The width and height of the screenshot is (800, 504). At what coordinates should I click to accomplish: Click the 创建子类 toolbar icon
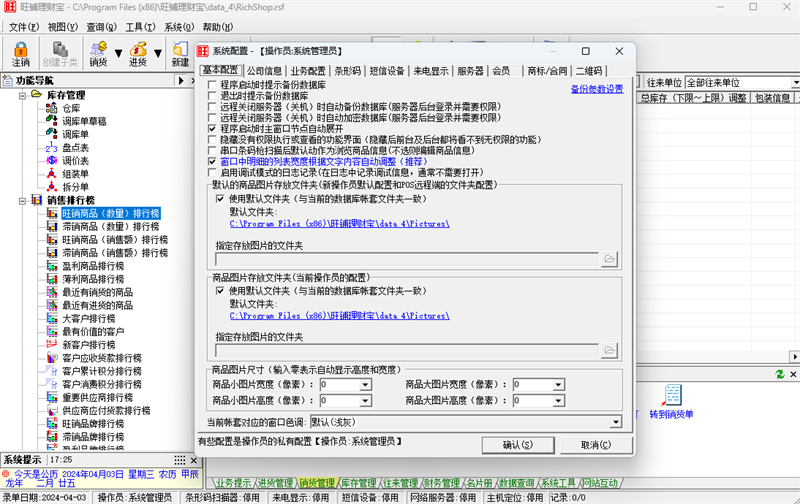tap(60, 54)
